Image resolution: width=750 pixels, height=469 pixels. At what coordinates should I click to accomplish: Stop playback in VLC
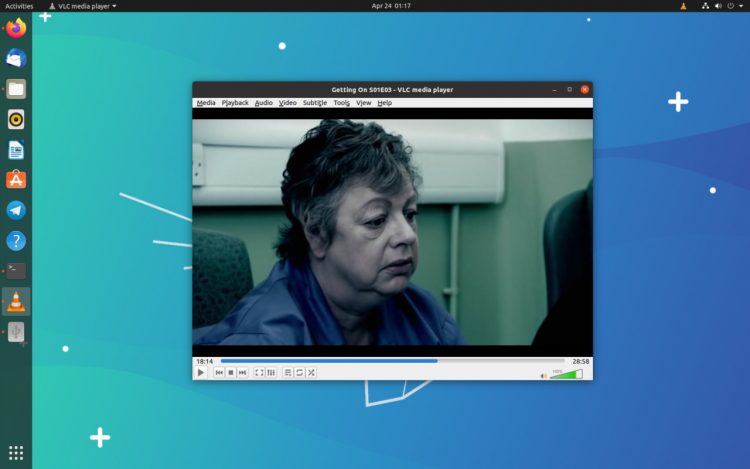[231, 372]
